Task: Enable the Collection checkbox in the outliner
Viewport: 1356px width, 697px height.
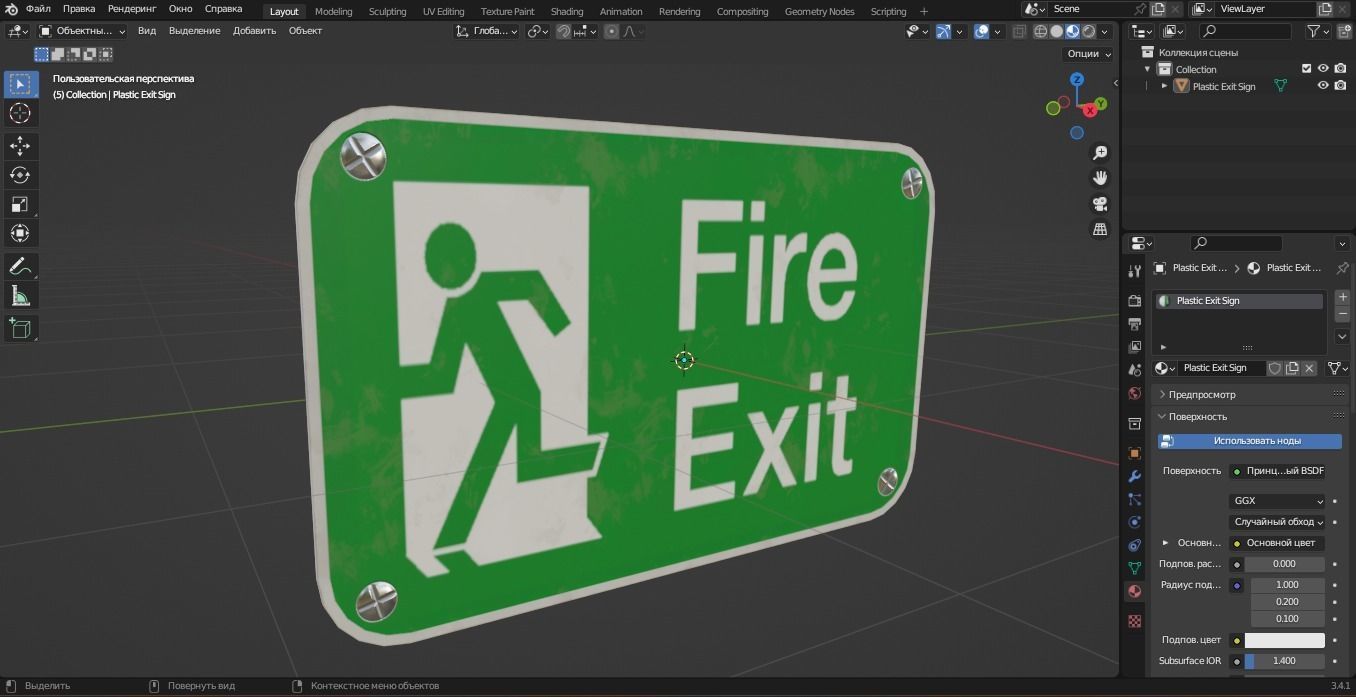Action: pyautogui.click(x=1305, y=69)
